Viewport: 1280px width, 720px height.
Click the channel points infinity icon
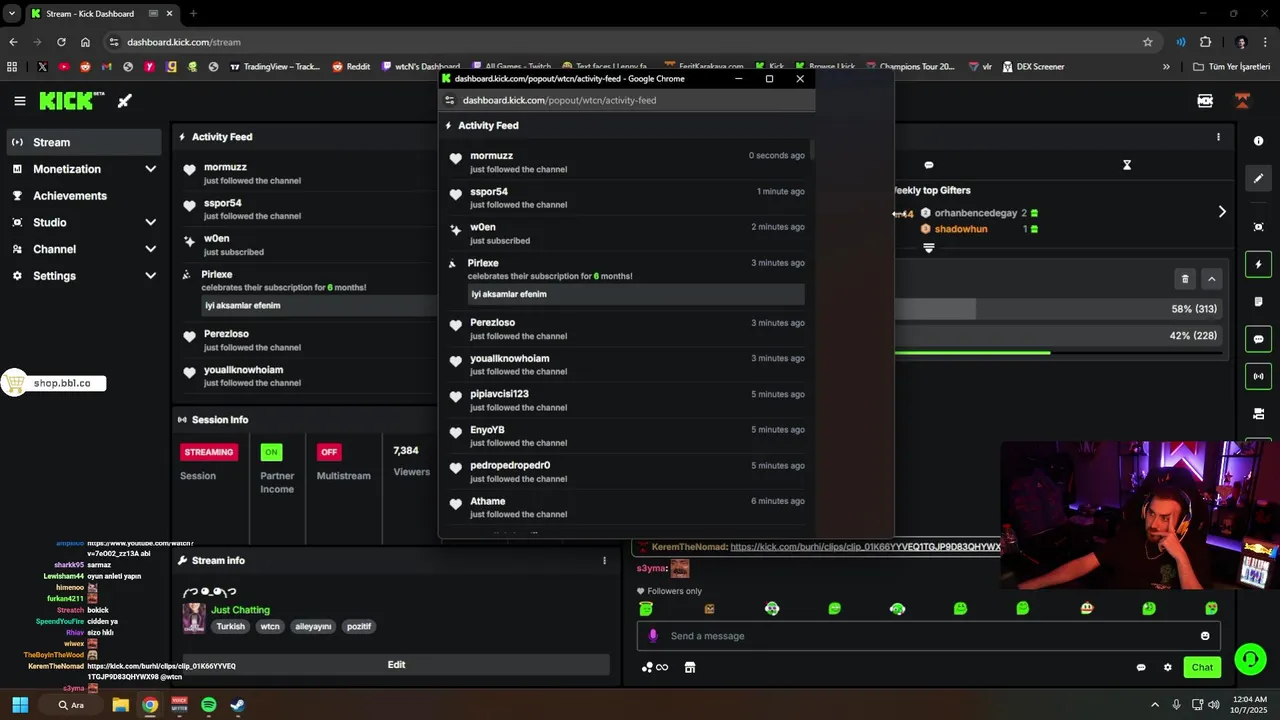tap(655, 667)
